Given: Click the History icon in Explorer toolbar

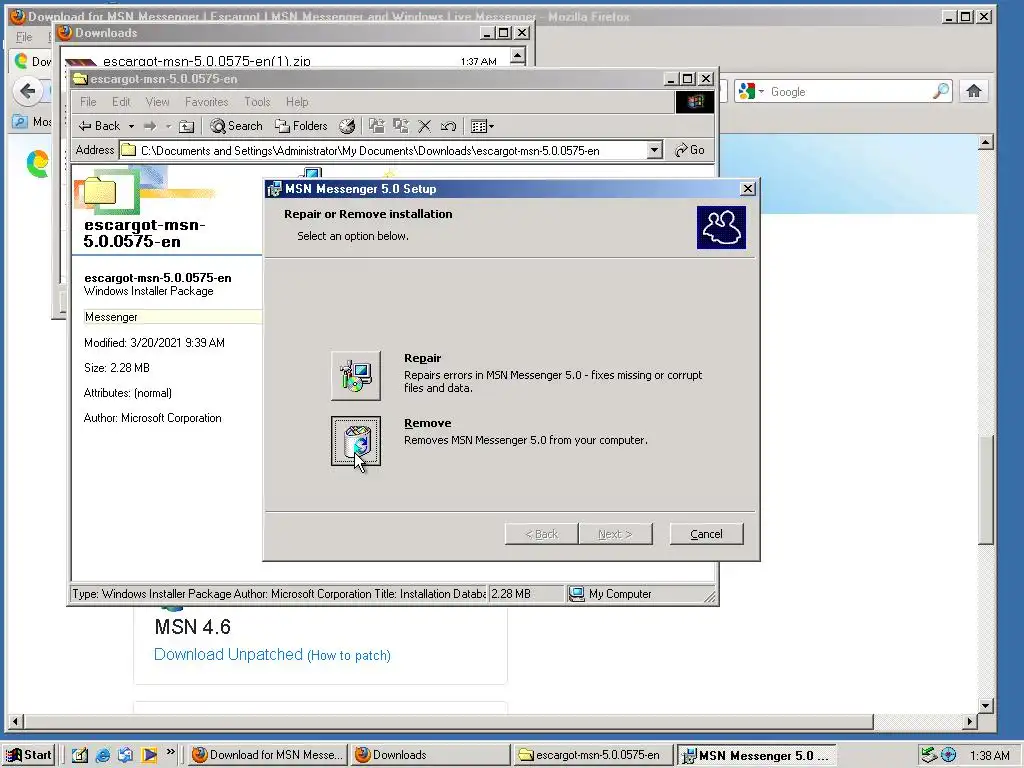Looking at the screenshot, I should (x=347, y=126).
